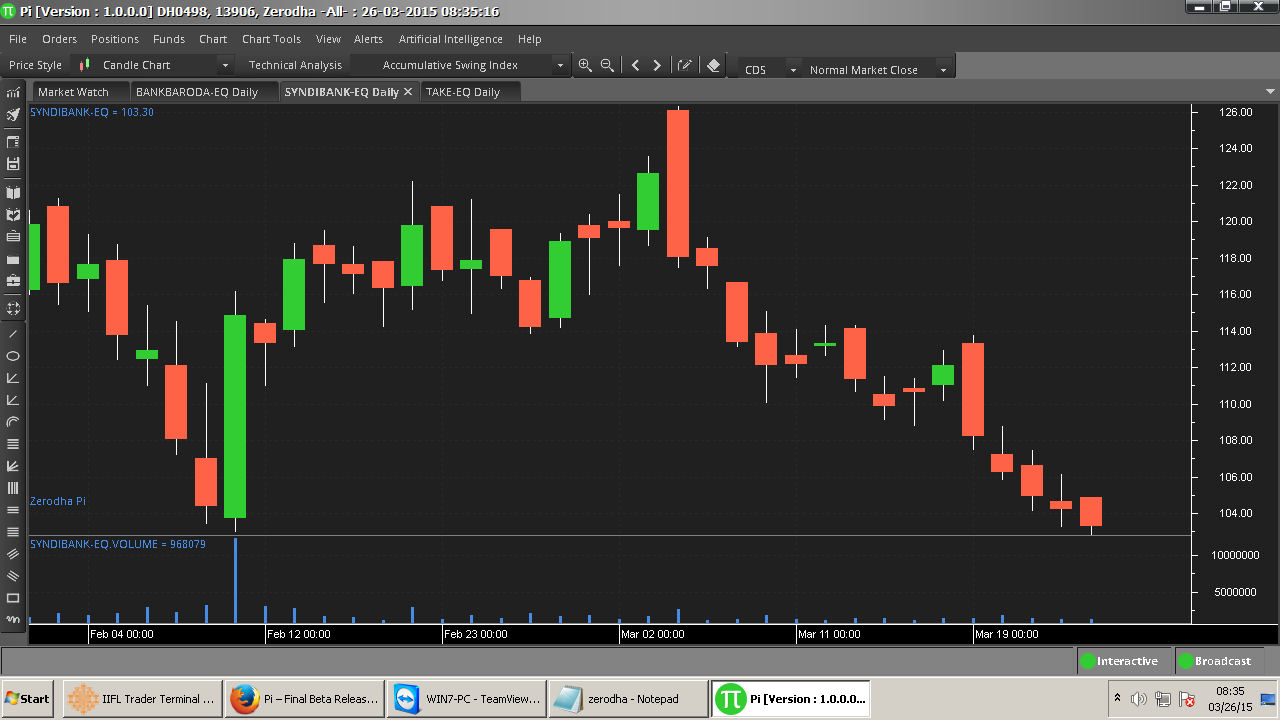Select the ellipse drawing tool

(13, 356)
